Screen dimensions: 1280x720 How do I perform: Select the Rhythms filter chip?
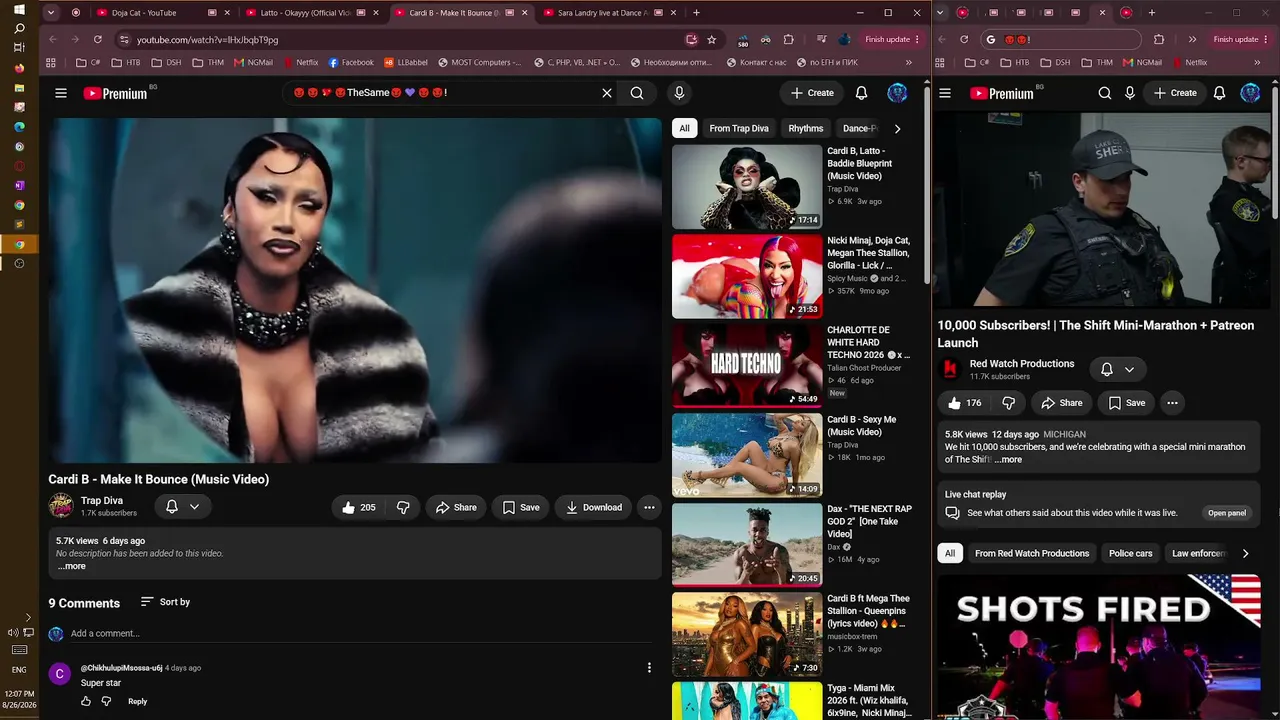coord(806,128)
